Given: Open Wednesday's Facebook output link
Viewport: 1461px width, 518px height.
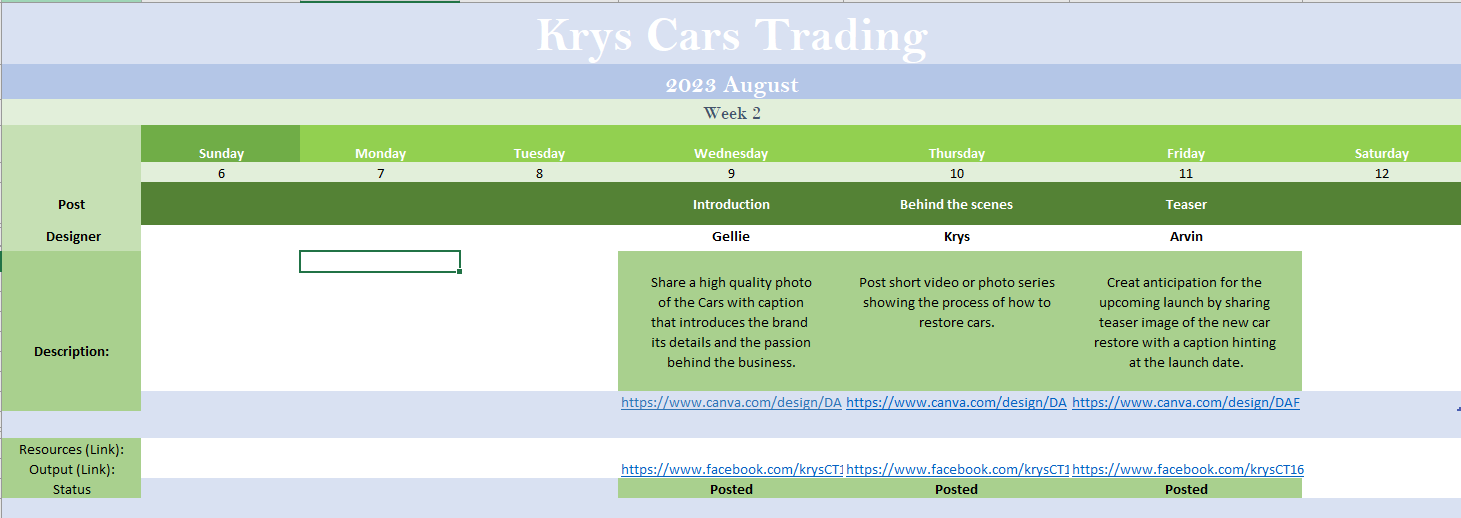Looking at the screenshot, I should coord(732,469).
